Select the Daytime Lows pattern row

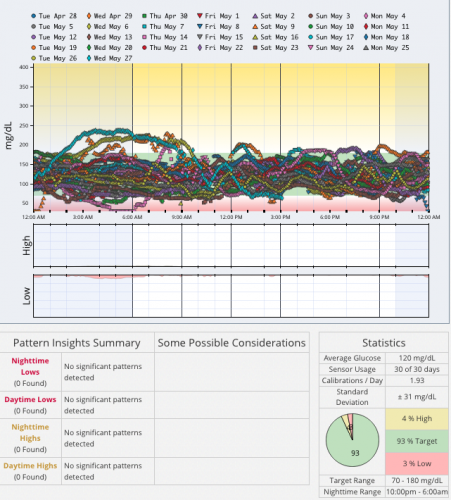[x=155, y=405]
